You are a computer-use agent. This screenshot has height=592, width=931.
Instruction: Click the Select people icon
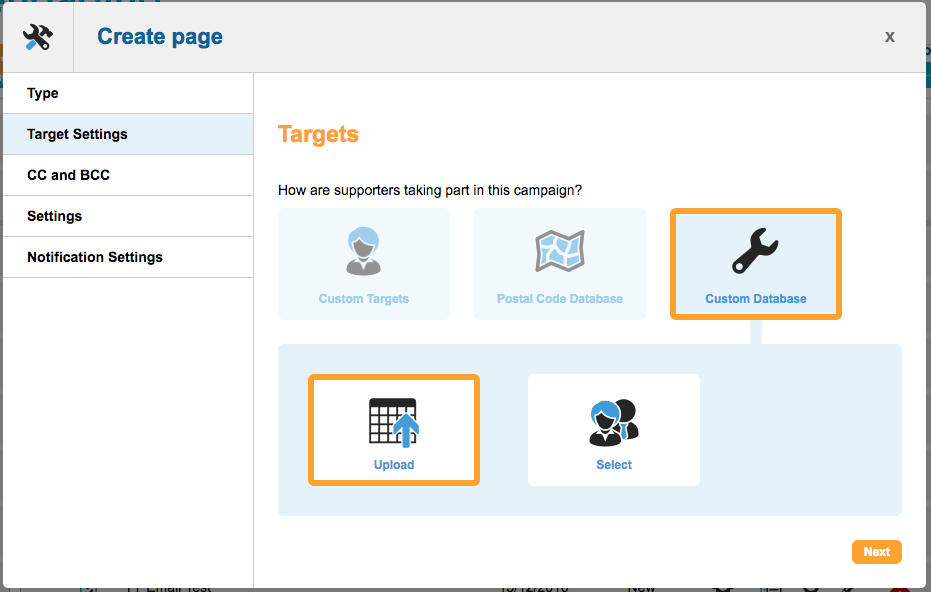pyautogui.click(x=614, y=421)
